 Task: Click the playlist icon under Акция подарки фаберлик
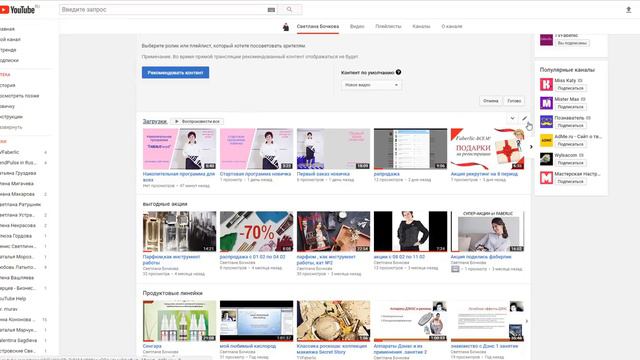(x=455, y=269)
